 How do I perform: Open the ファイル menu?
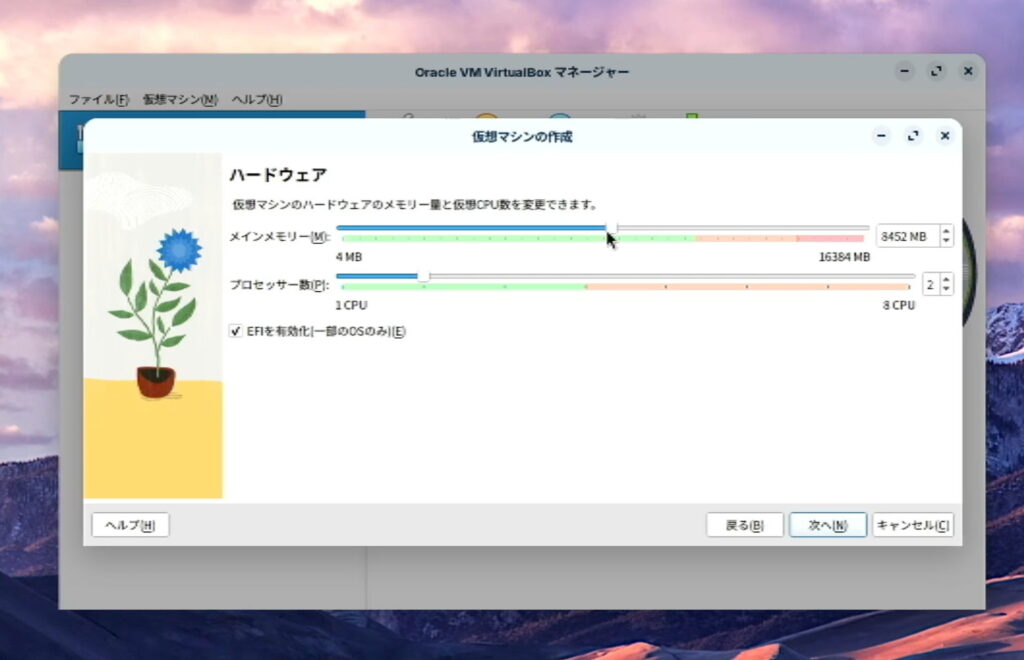pos(98,100)
